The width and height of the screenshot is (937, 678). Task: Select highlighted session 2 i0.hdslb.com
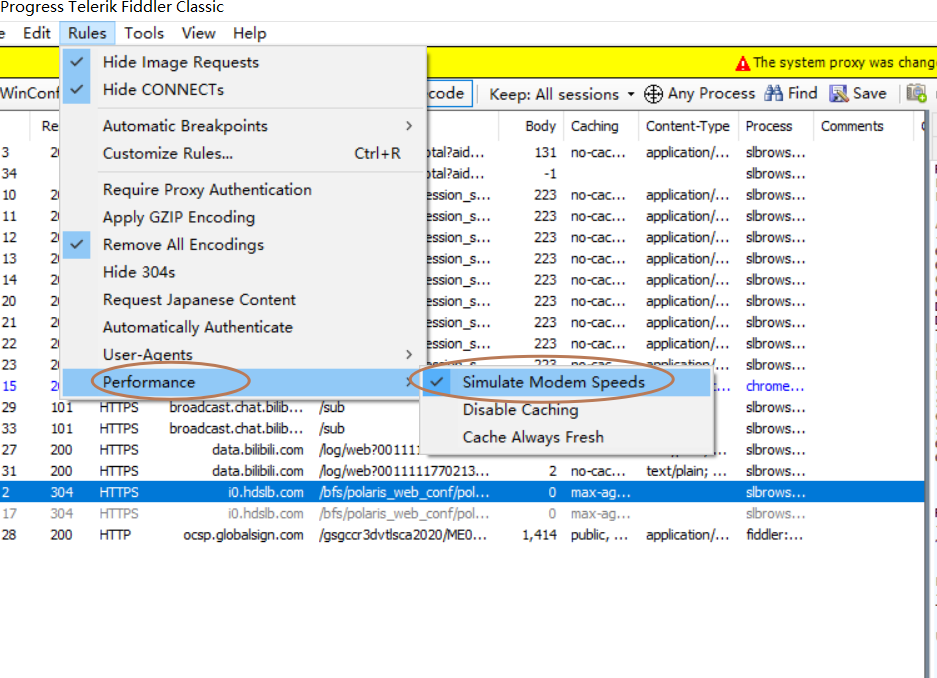click(x=463, y=492)
